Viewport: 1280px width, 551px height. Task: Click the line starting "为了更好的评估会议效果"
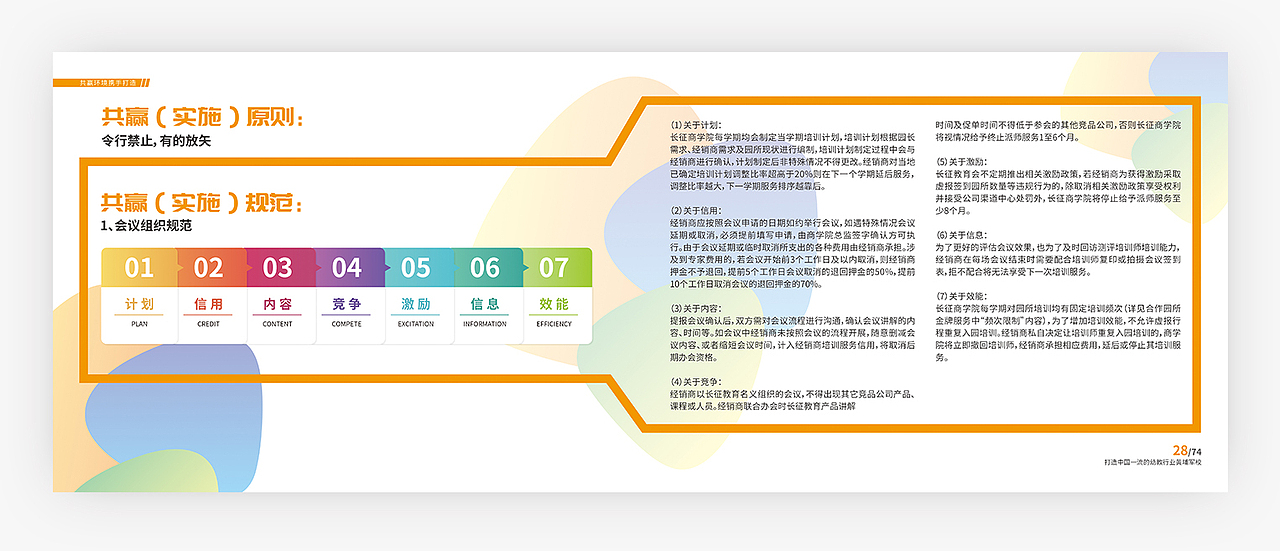pos(1059,247)
